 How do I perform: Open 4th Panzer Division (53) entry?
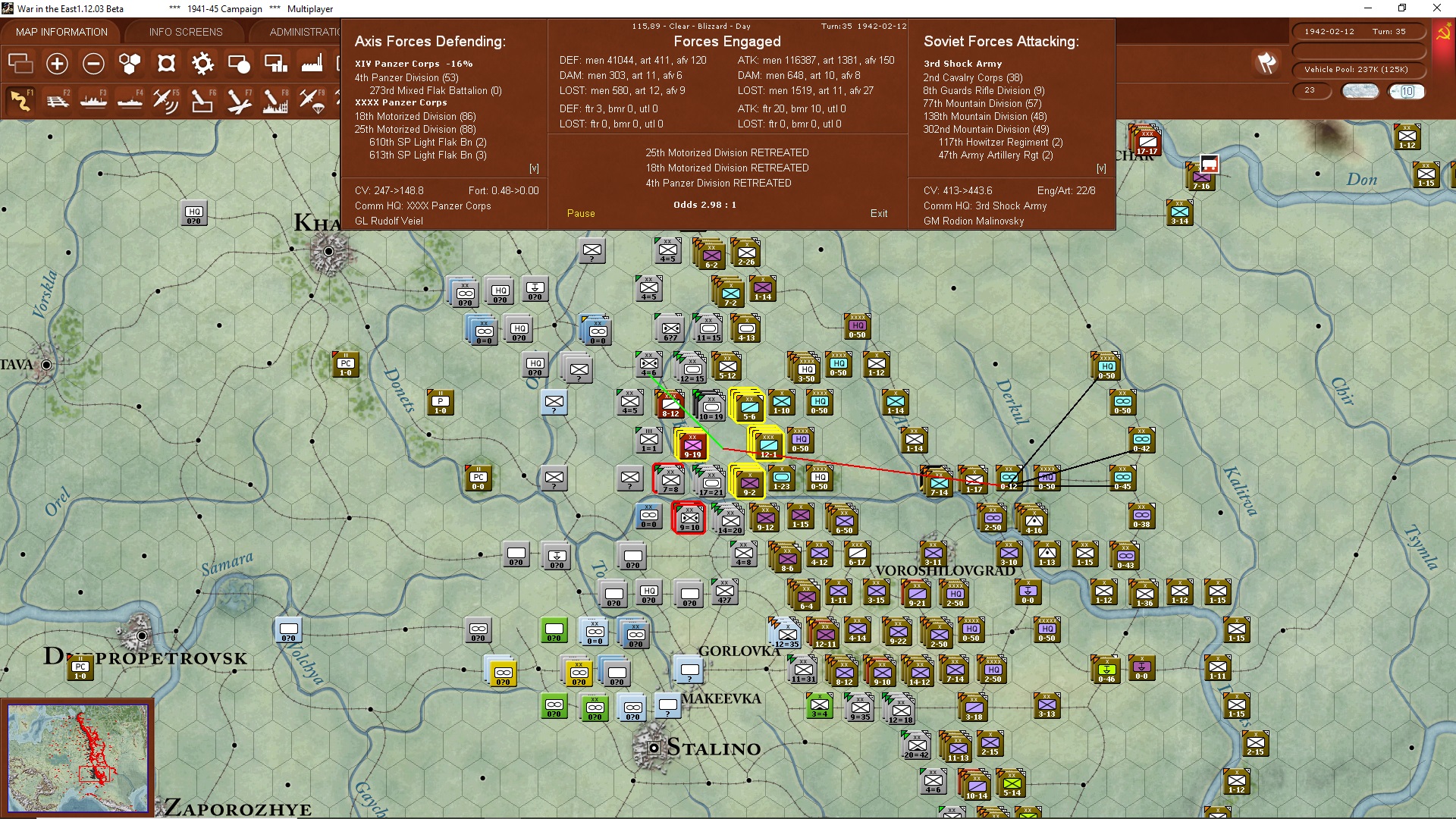point(406,77)
